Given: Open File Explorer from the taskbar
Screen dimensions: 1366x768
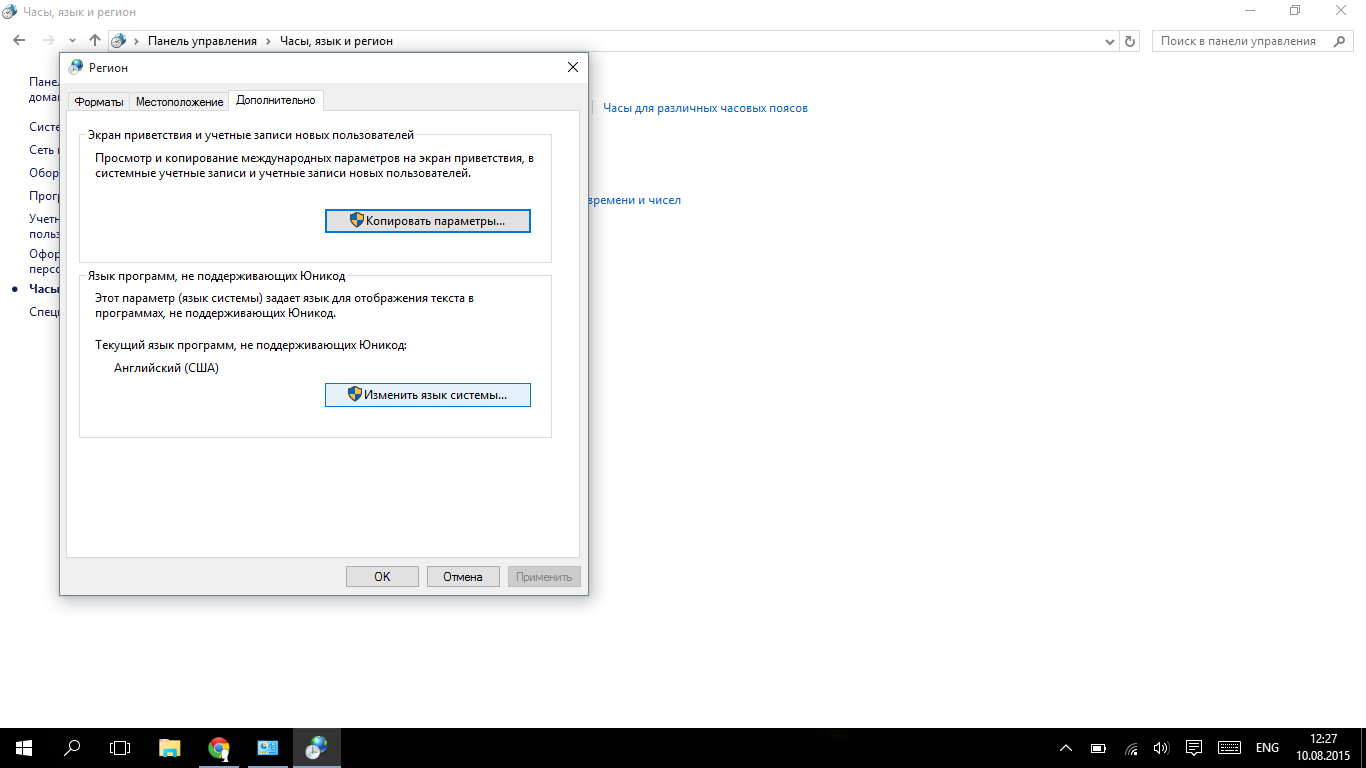Looking at the screenshot, I should coord(170,748).
